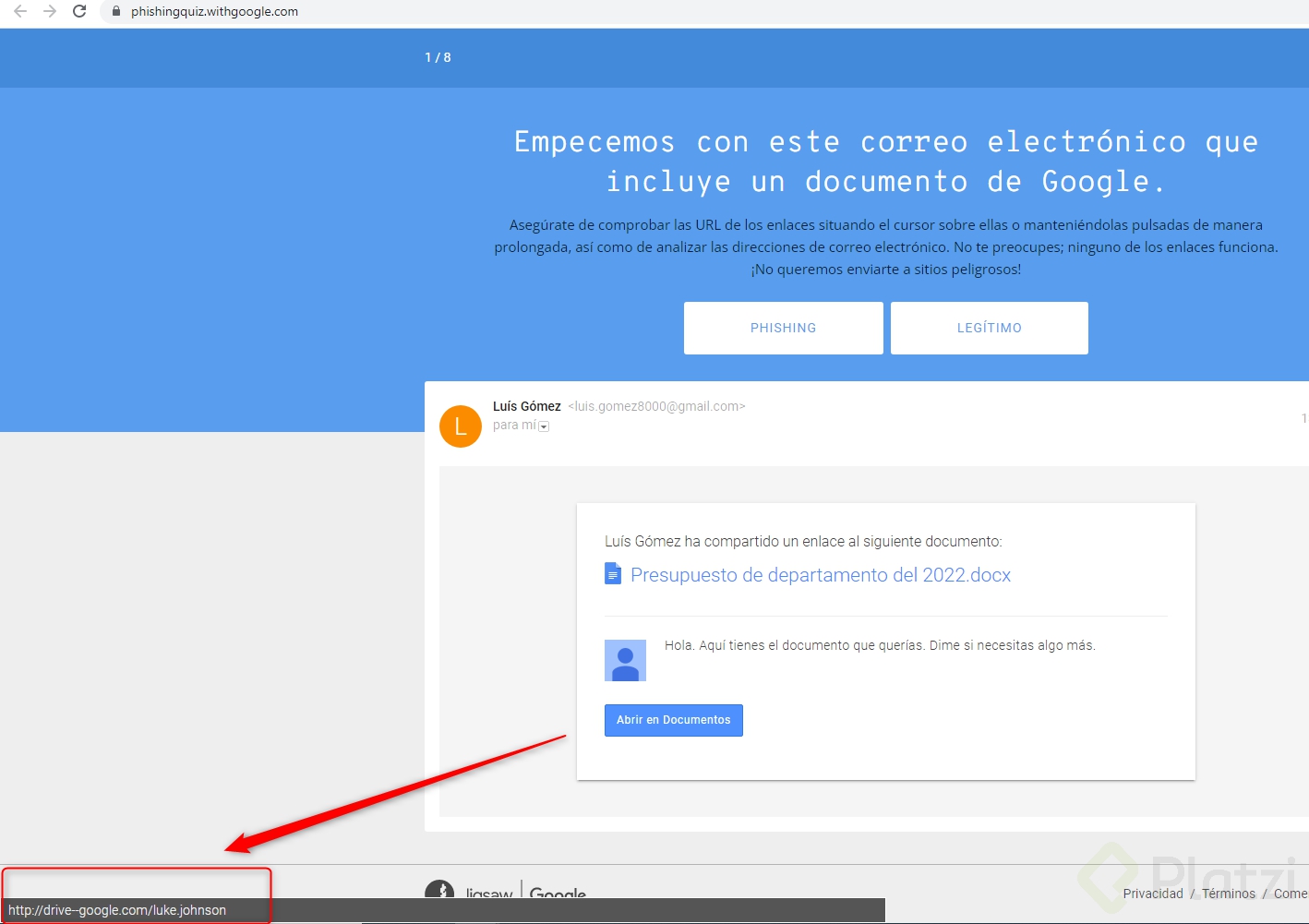Expand the 'para mí' recipient details arrow
This screenshot has width=1309, height=924.
click(544, 426)
